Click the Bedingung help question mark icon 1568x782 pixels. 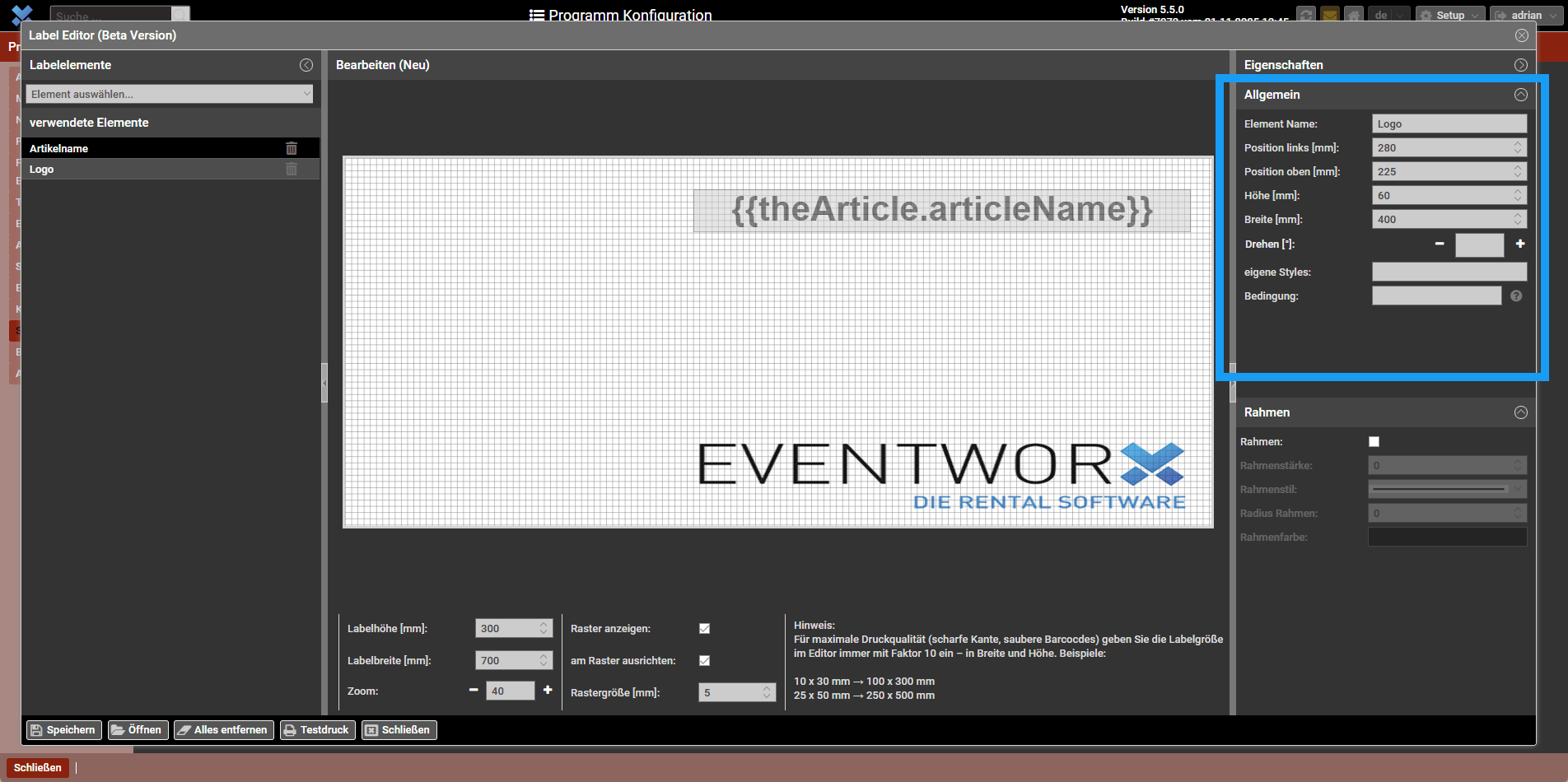[1516, 296]
